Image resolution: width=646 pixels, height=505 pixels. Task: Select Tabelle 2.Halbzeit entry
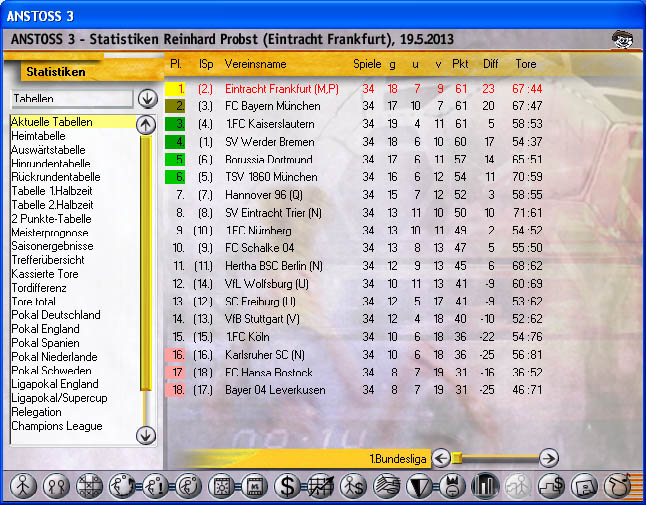52,205
